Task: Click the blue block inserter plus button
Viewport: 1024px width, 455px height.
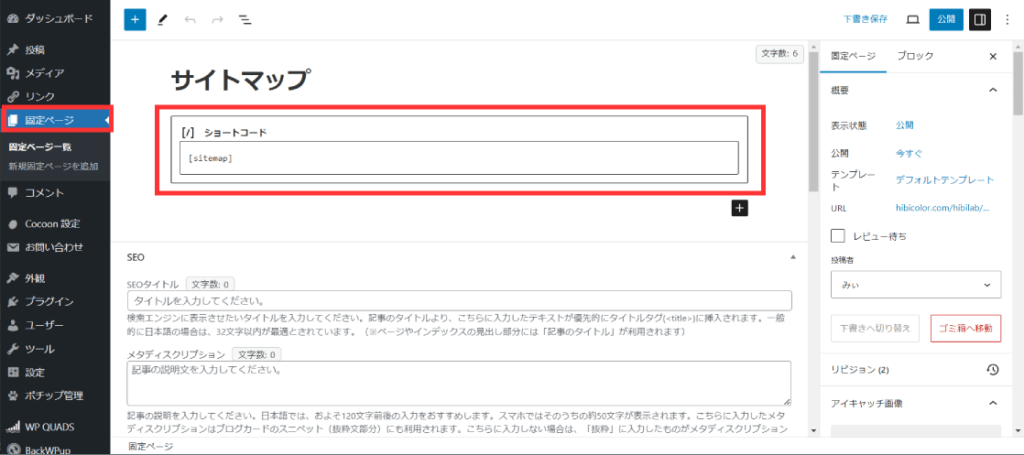Action: point(135,19)
